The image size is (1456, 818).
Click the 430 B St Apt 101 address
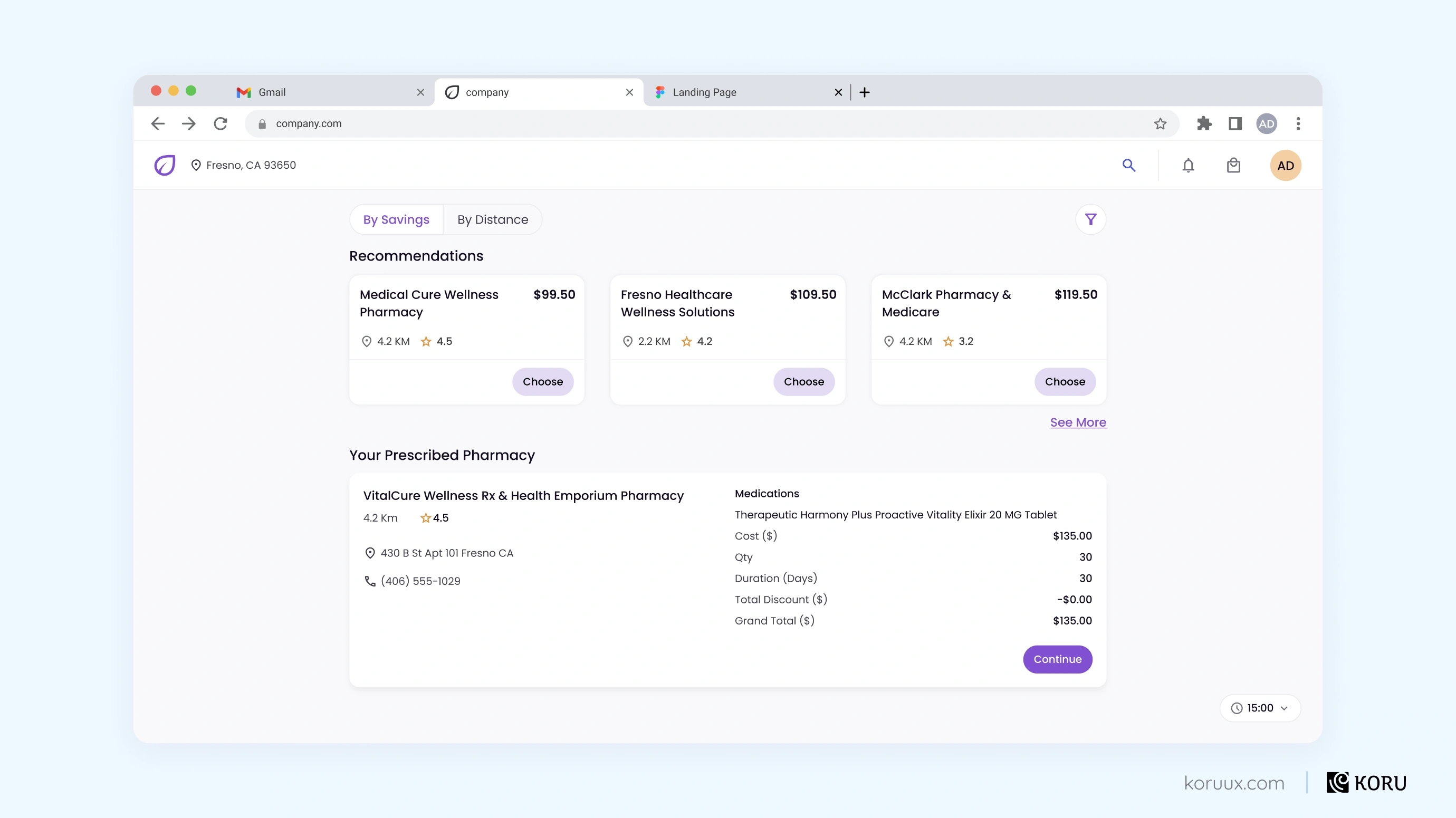446,553
